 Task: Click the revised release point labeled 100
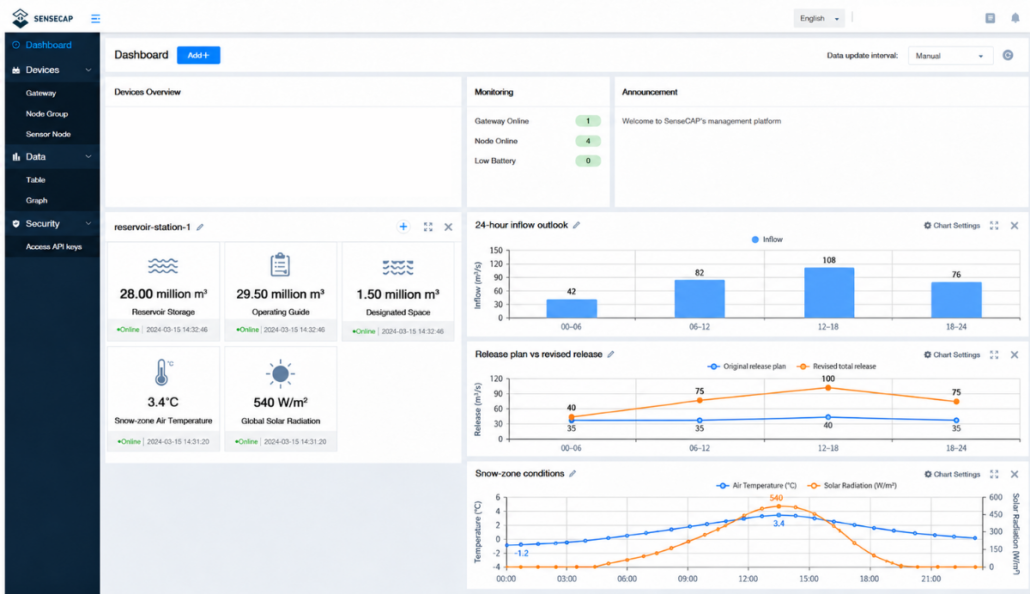(828, 388)
